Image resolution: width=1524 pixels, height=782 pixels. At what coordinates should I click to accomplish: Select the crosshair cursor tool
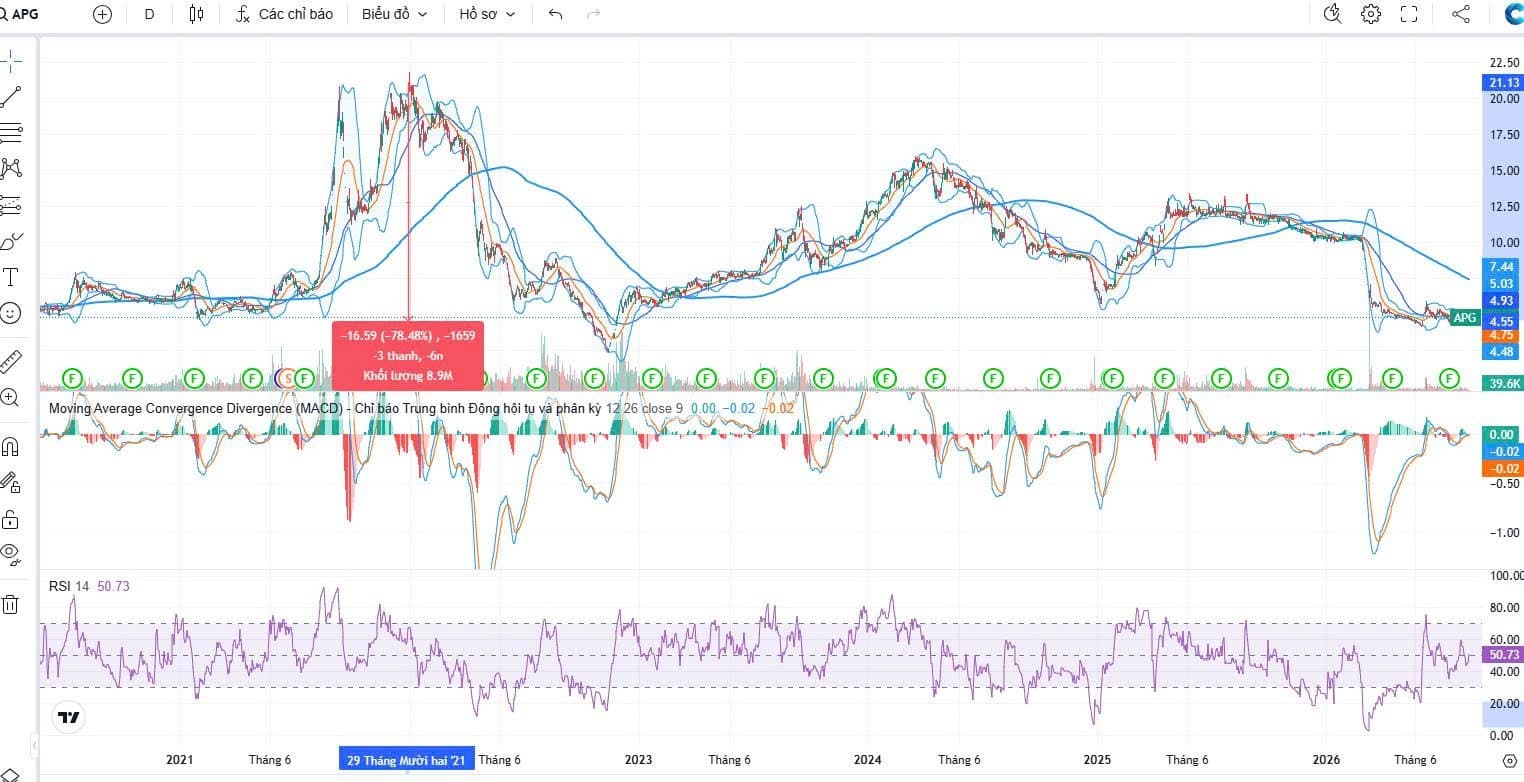click(10, 61)
